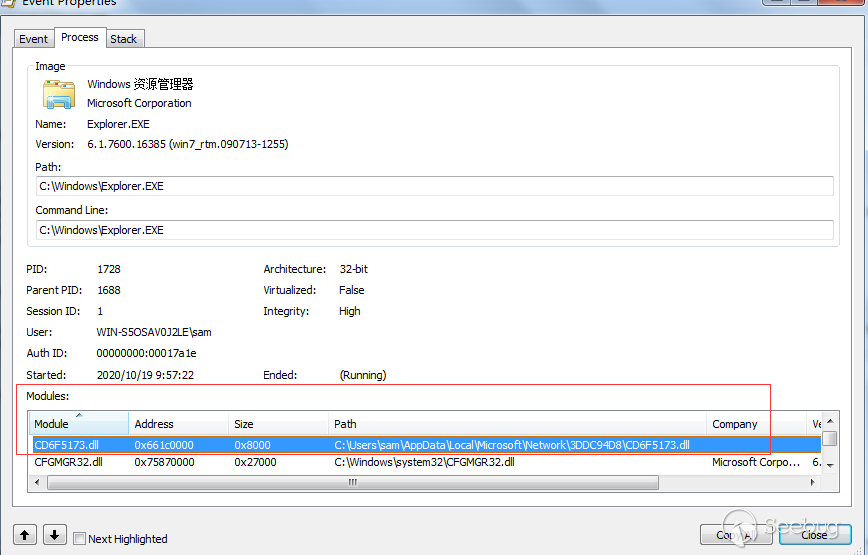Viewport: 868px width, 555px height.
Task: Click the C:\Windows\system32\CFGMGR32.dll path cell
Action: (424, 462)
